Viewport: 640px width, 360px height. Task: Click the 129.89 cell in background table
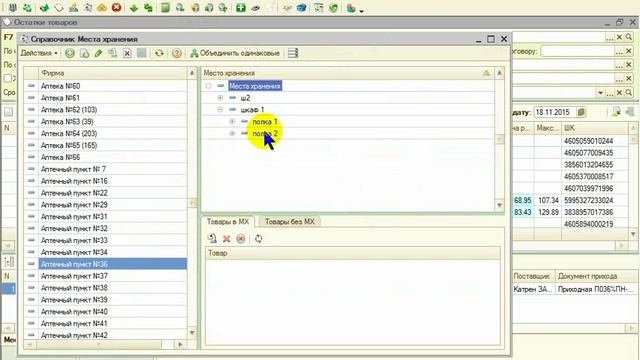pyautogui.click(x=548, y=212)
